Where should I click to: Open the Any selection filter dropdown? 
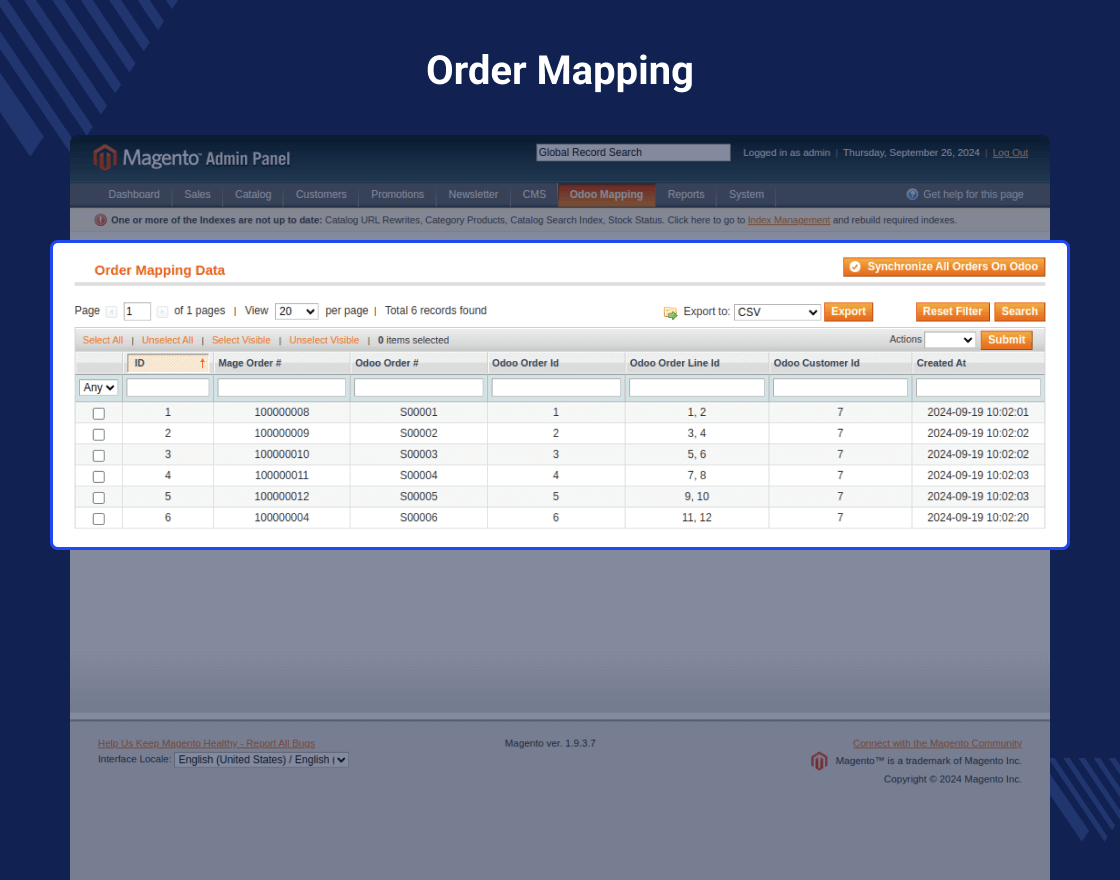click(99, 387)
